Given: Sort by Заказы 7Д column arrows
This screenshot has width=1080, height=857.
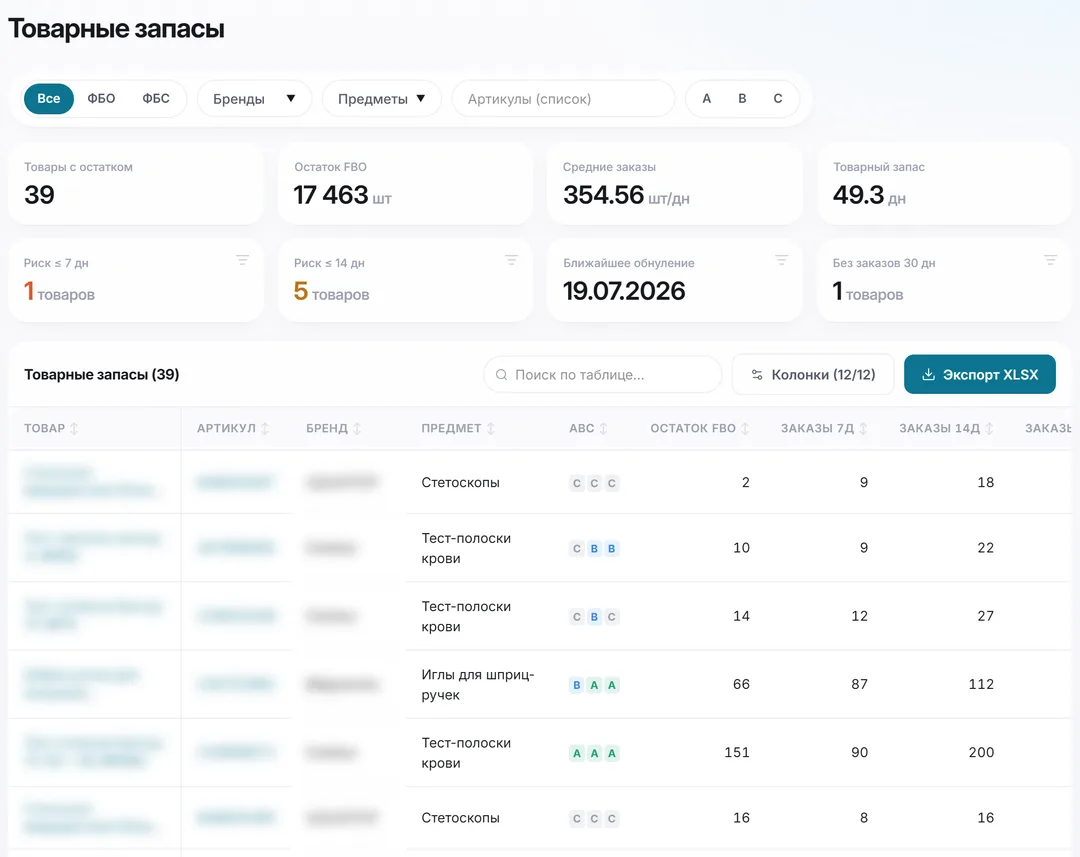Looking at the screenshot, I should [863, 428].
